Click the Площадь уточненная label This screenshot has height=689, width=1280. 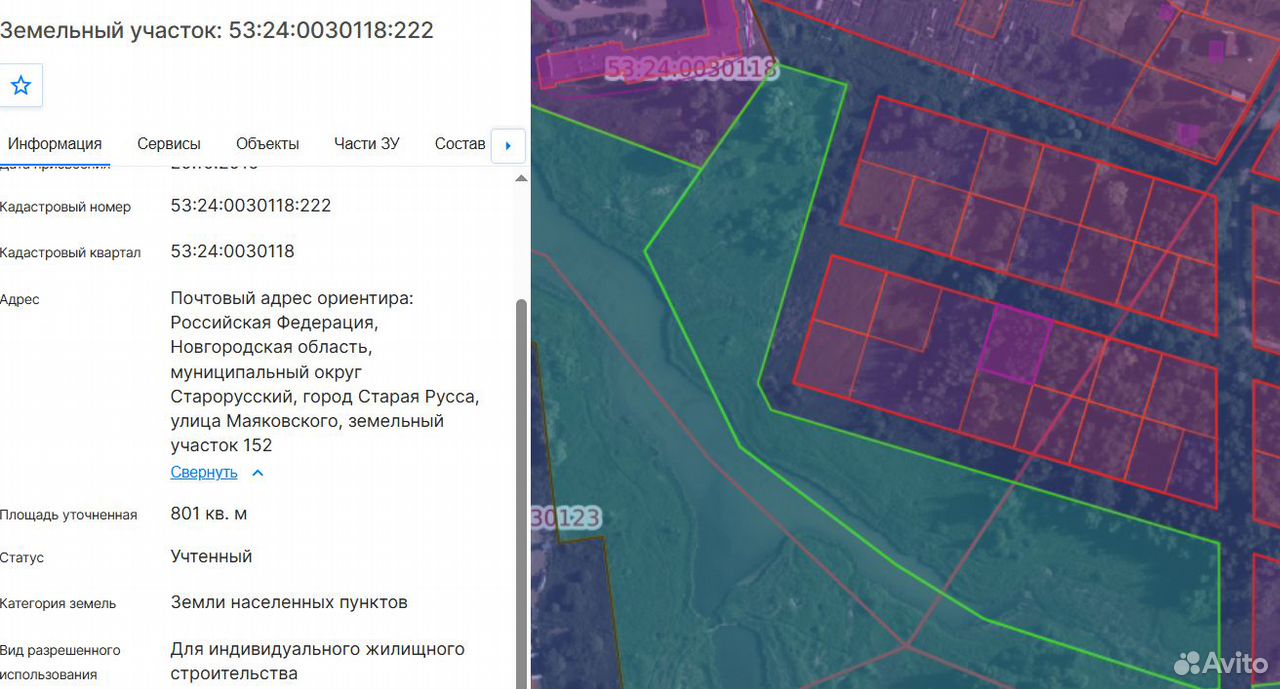[69, 515]
